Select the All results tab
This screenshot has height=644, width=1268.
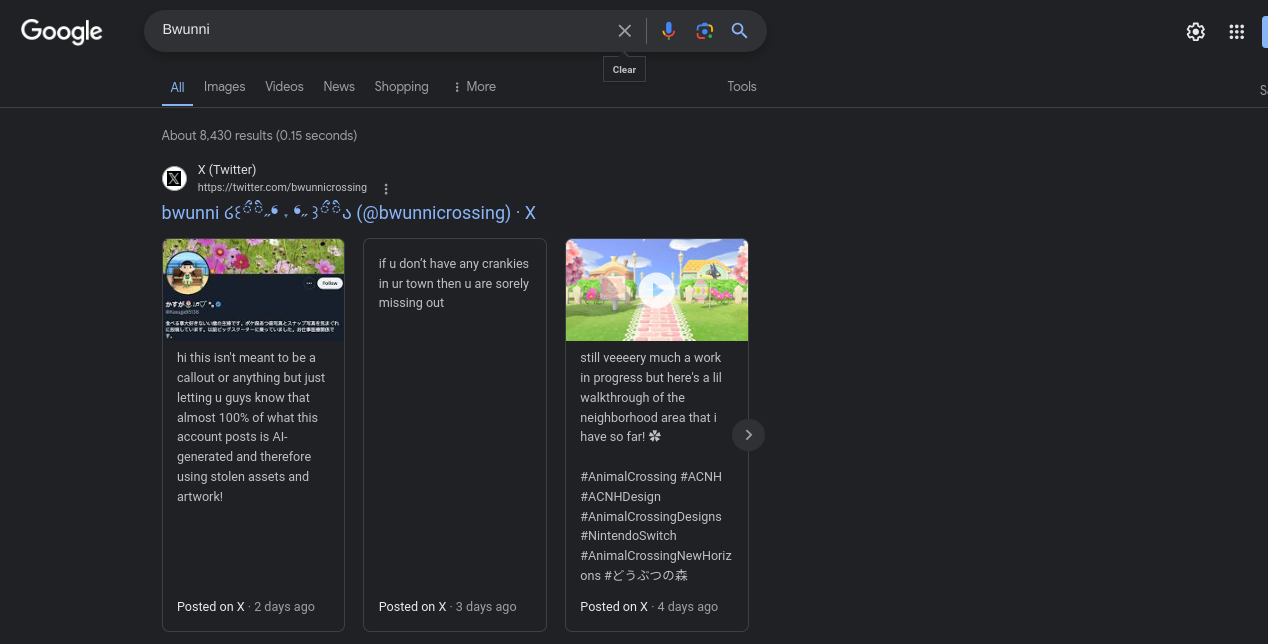pos(177,87)
